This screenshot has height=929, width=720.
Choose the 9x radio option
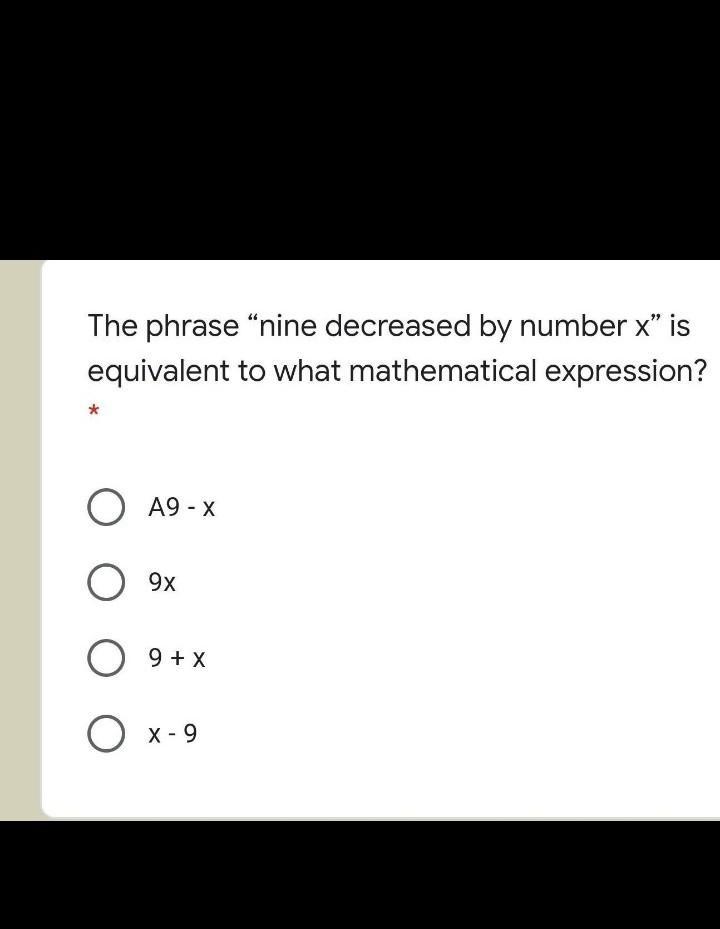[106, 582]
